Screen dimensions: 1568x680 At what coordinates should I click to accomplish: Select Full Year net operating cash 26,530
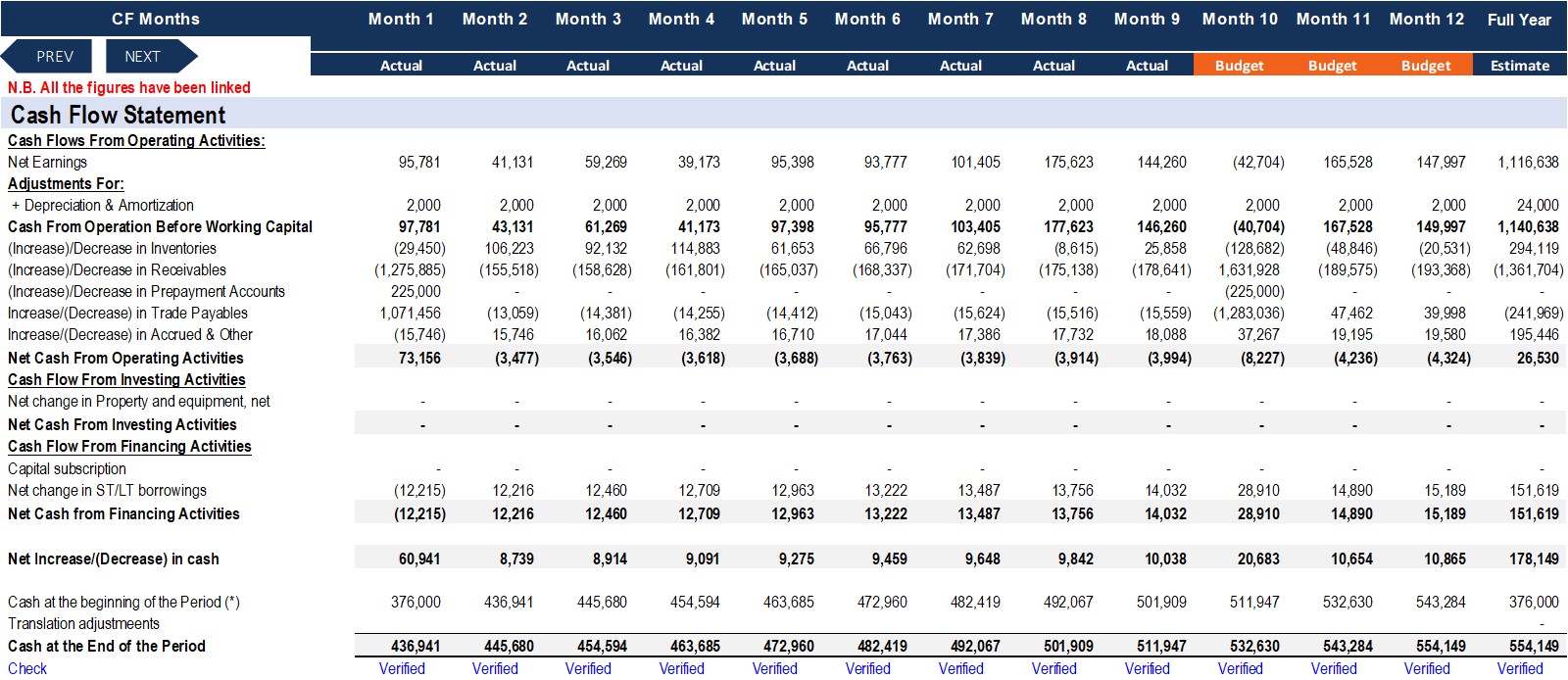point(1538,358)
